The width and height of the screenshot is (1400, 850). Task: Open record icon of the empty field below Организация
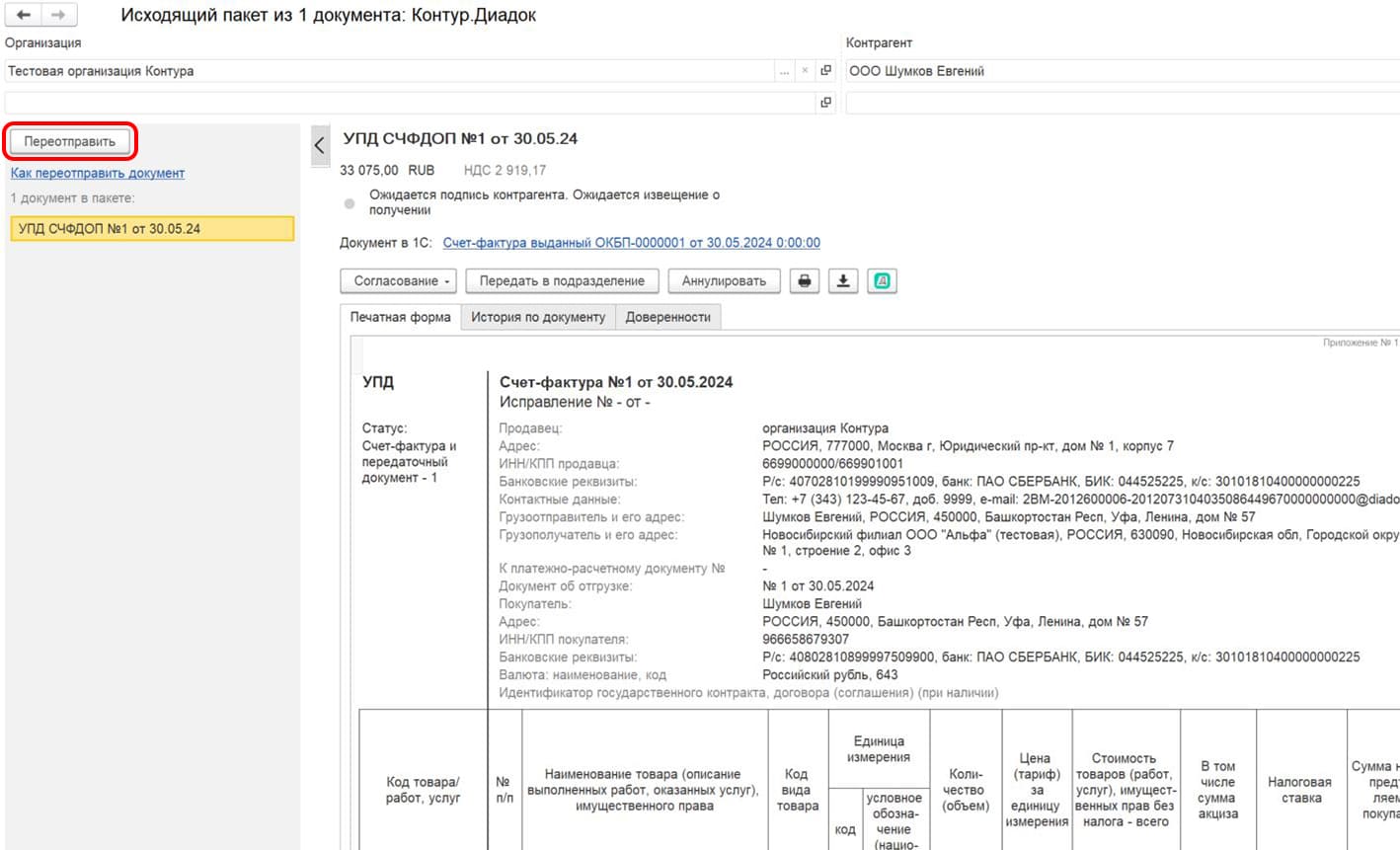pos(825,102)
